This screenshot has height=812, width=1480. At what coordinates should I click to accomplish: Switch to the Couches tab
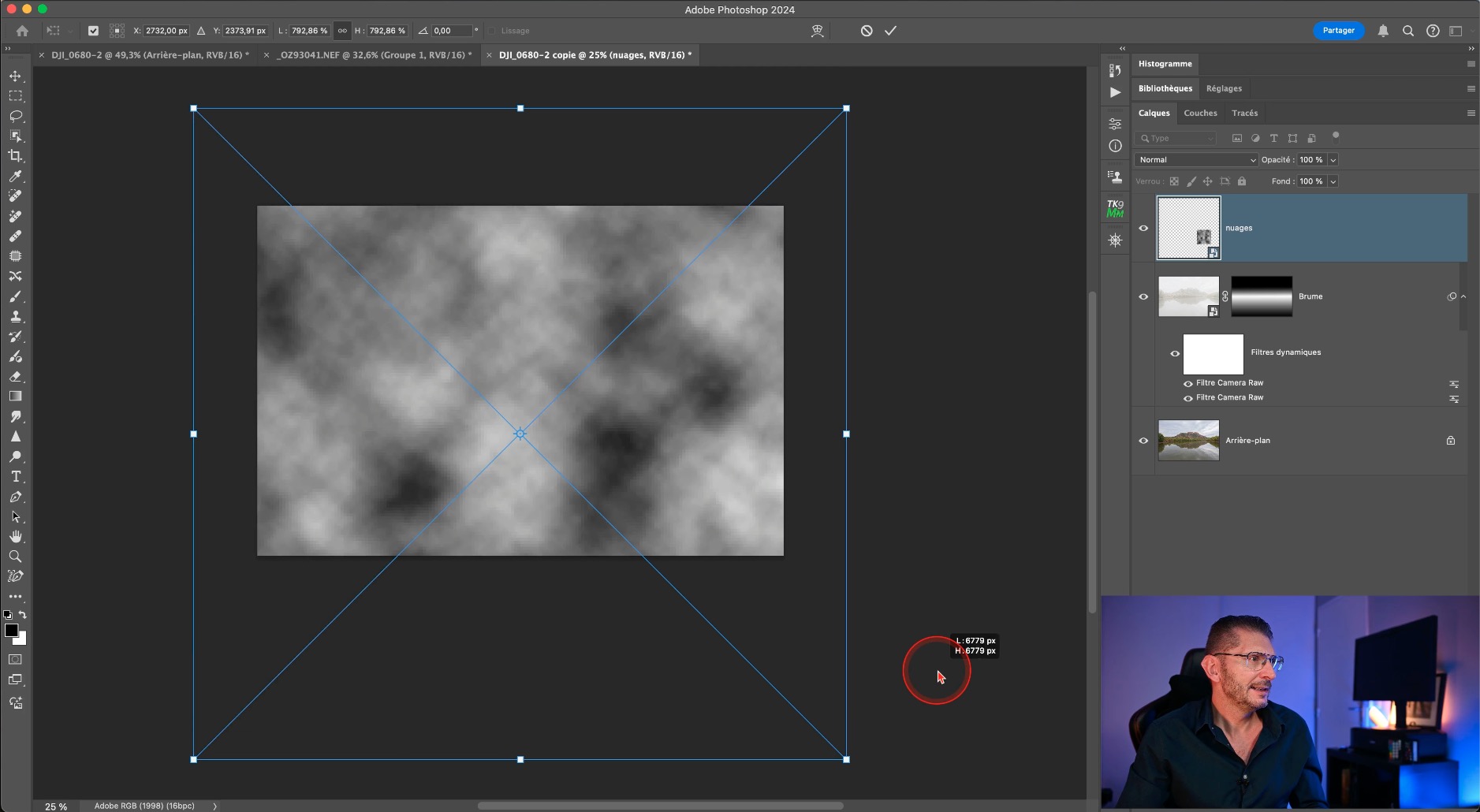(x=1200, y=113)
